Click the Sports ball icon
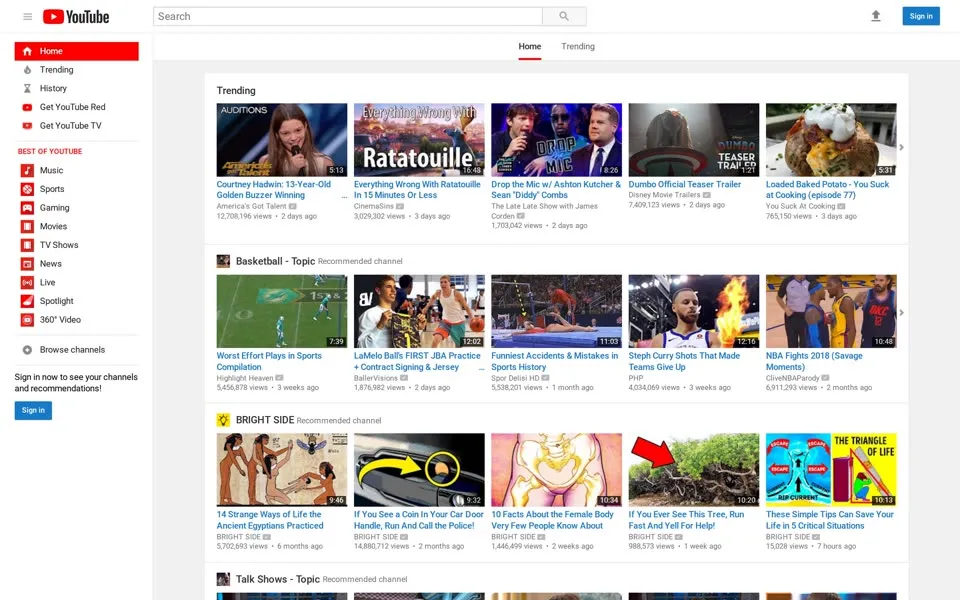Image resolution: width=960 pixels, height=600 pixels. pyautogui.click(x=27, y=189)
